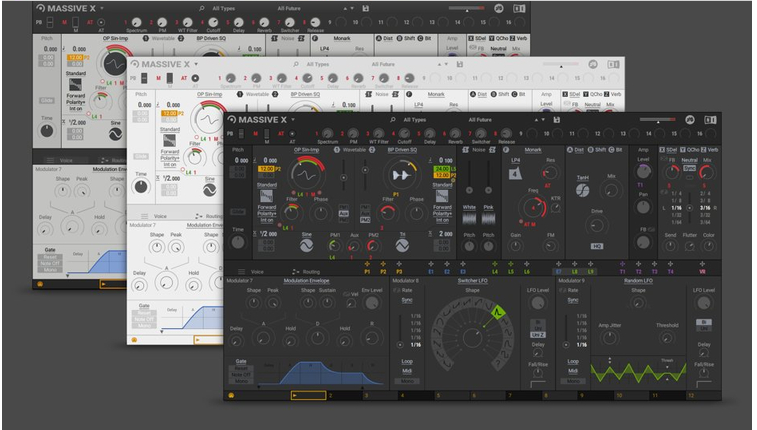The width and height of the screenshot is (757, 430).
Task: Click the orange icon at bottom-left footer
Action: pos(231,395)
